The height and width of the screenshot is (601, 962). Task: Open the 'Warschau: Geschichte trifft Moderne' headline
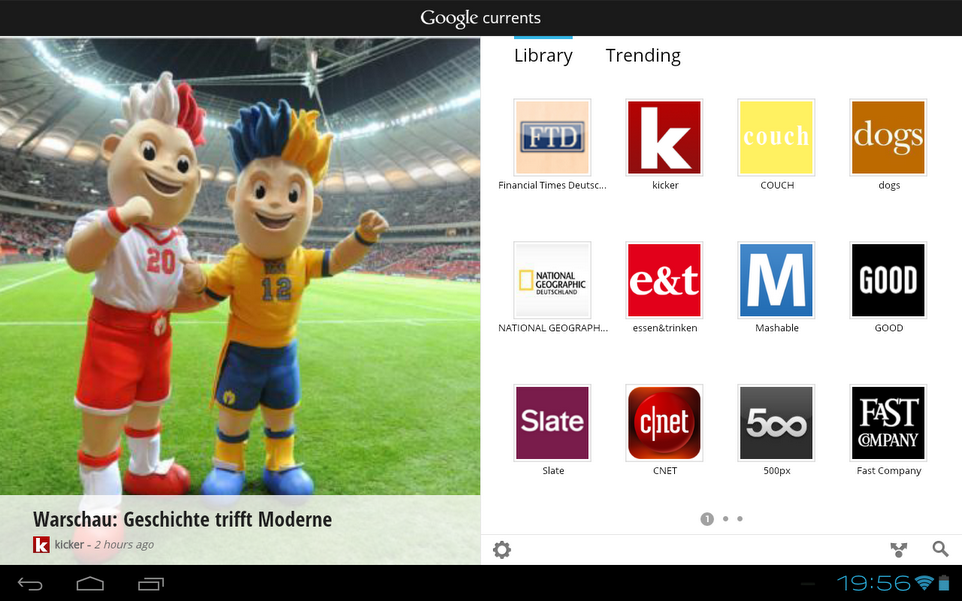tap(182, 519)
